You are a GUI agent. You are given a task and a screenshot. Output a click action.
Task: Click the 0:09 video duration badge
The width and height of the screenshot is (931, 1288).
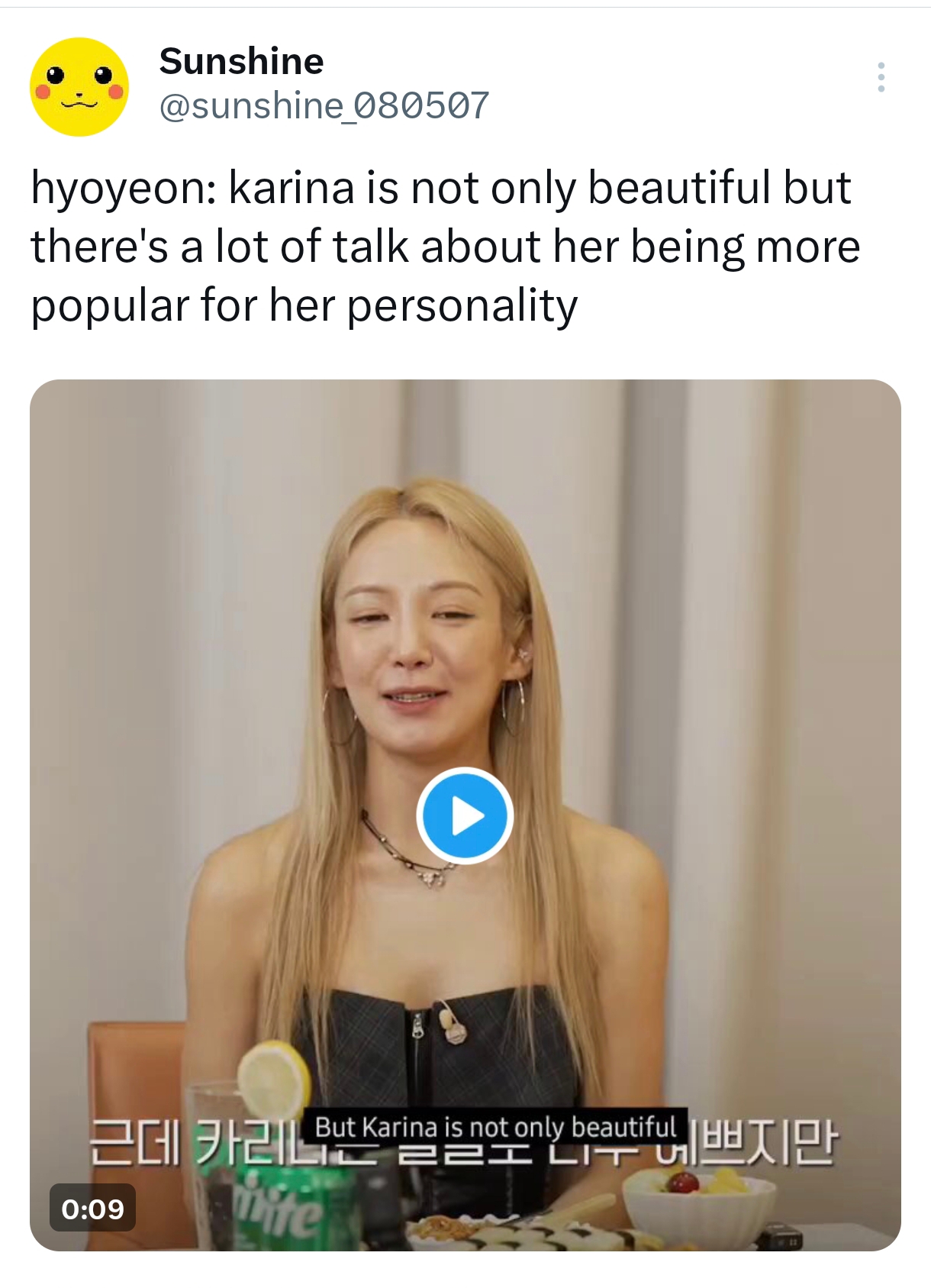92,1209
